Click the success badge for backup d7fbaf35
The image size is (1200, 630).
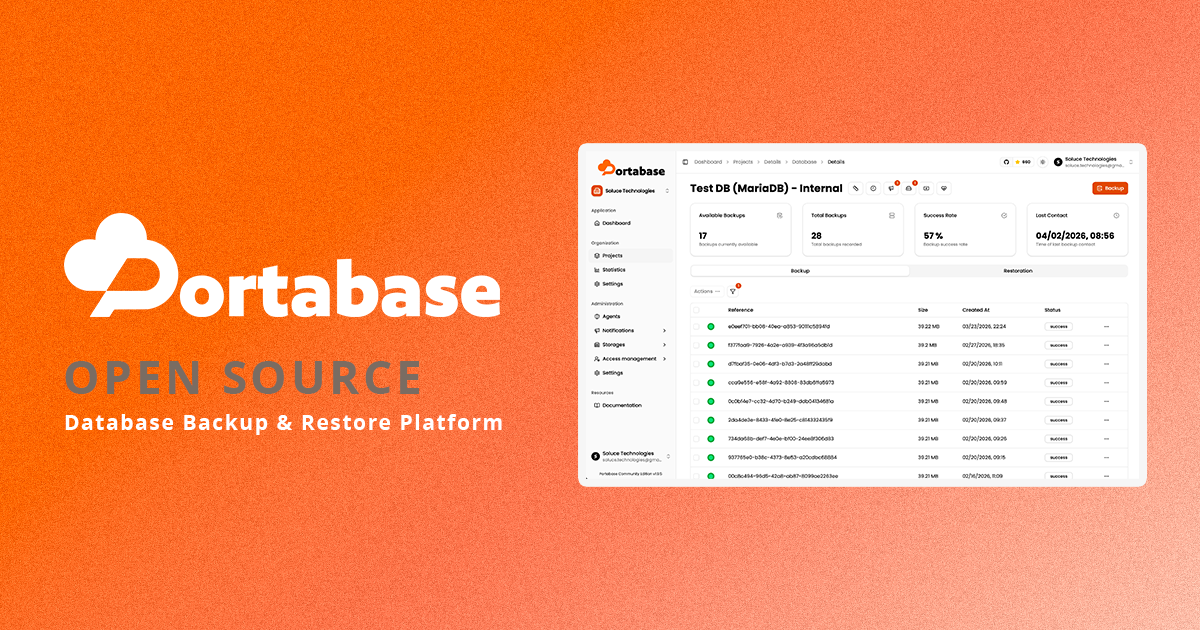[1058, 364]
